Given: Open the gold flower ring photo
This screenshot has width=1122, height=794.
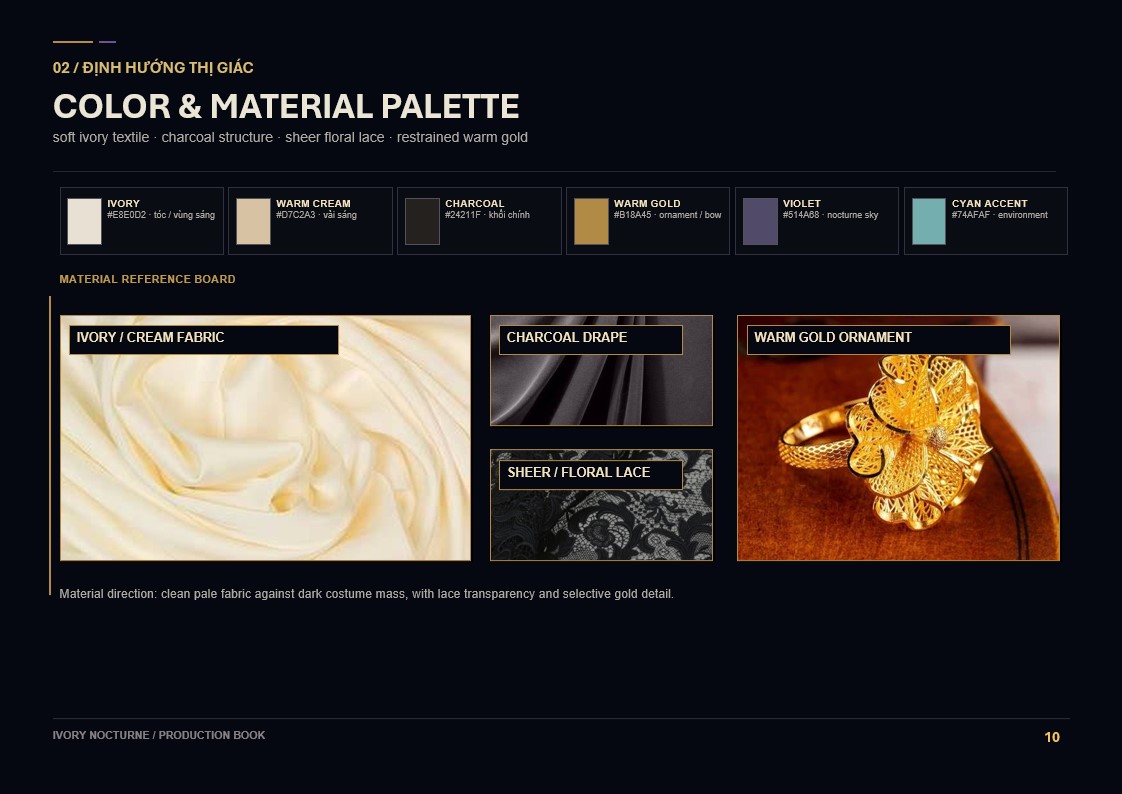Looking at the screenshot, I should 898,438.
